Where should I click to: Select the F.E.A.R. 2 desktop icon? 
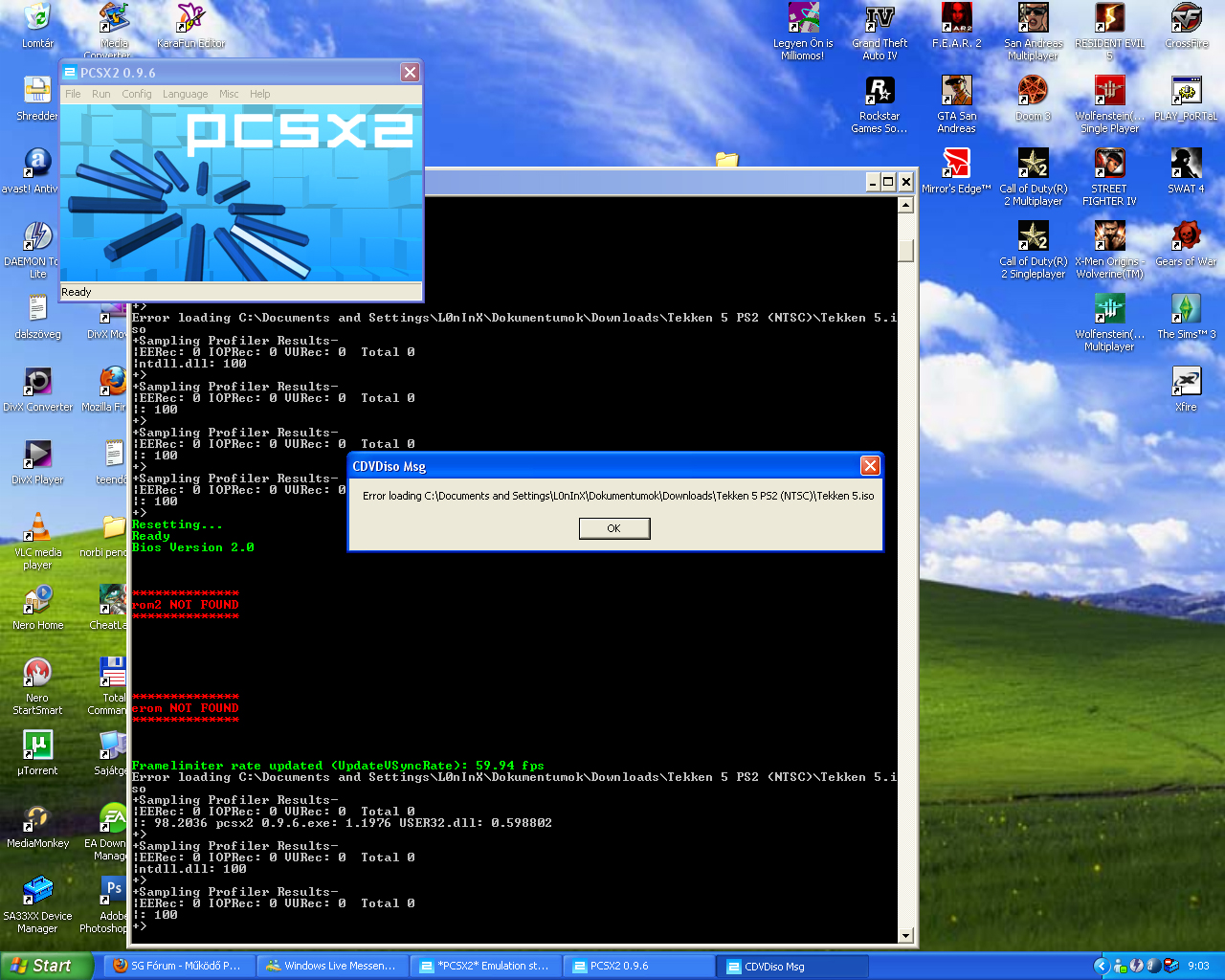pos(956,21)
